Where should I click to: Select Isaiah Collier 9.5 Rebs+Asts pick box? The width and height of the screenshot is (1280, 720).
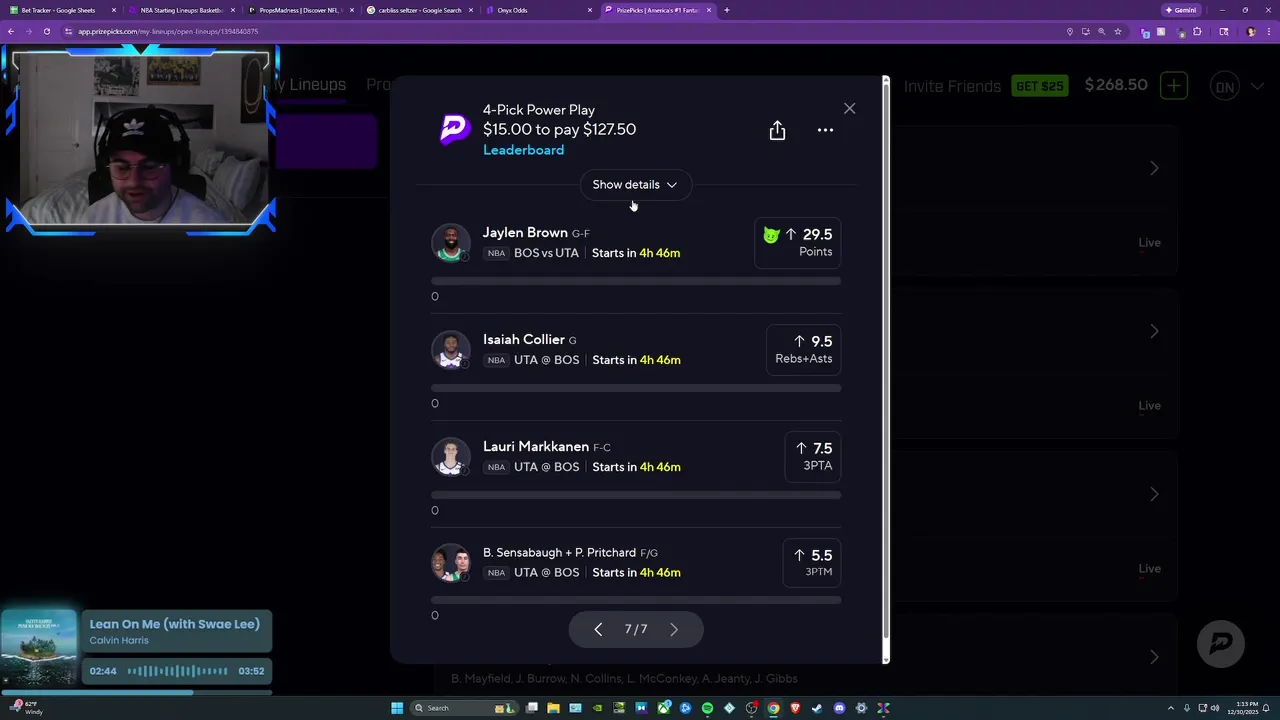803,350
